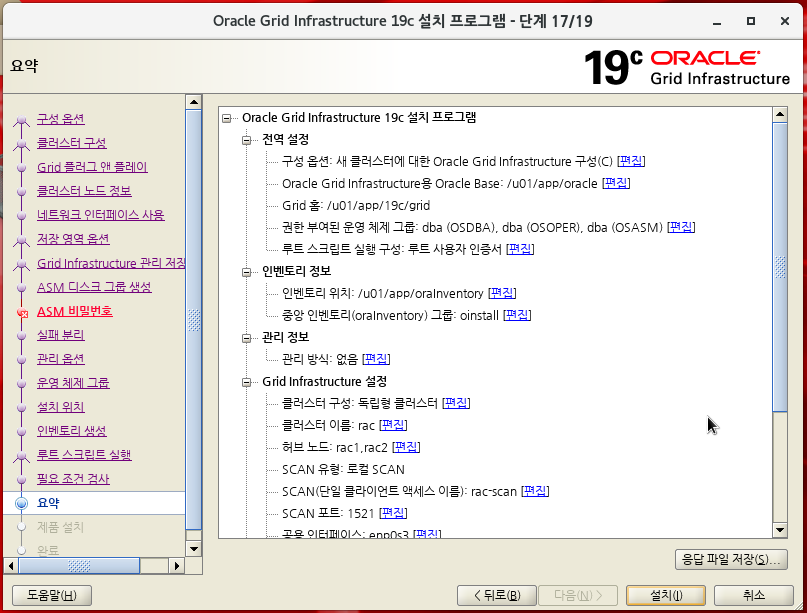Click the 루트 스크립트 실행 step bullet
The height and width of the screenshot is (613, 807).
[22, 456]
